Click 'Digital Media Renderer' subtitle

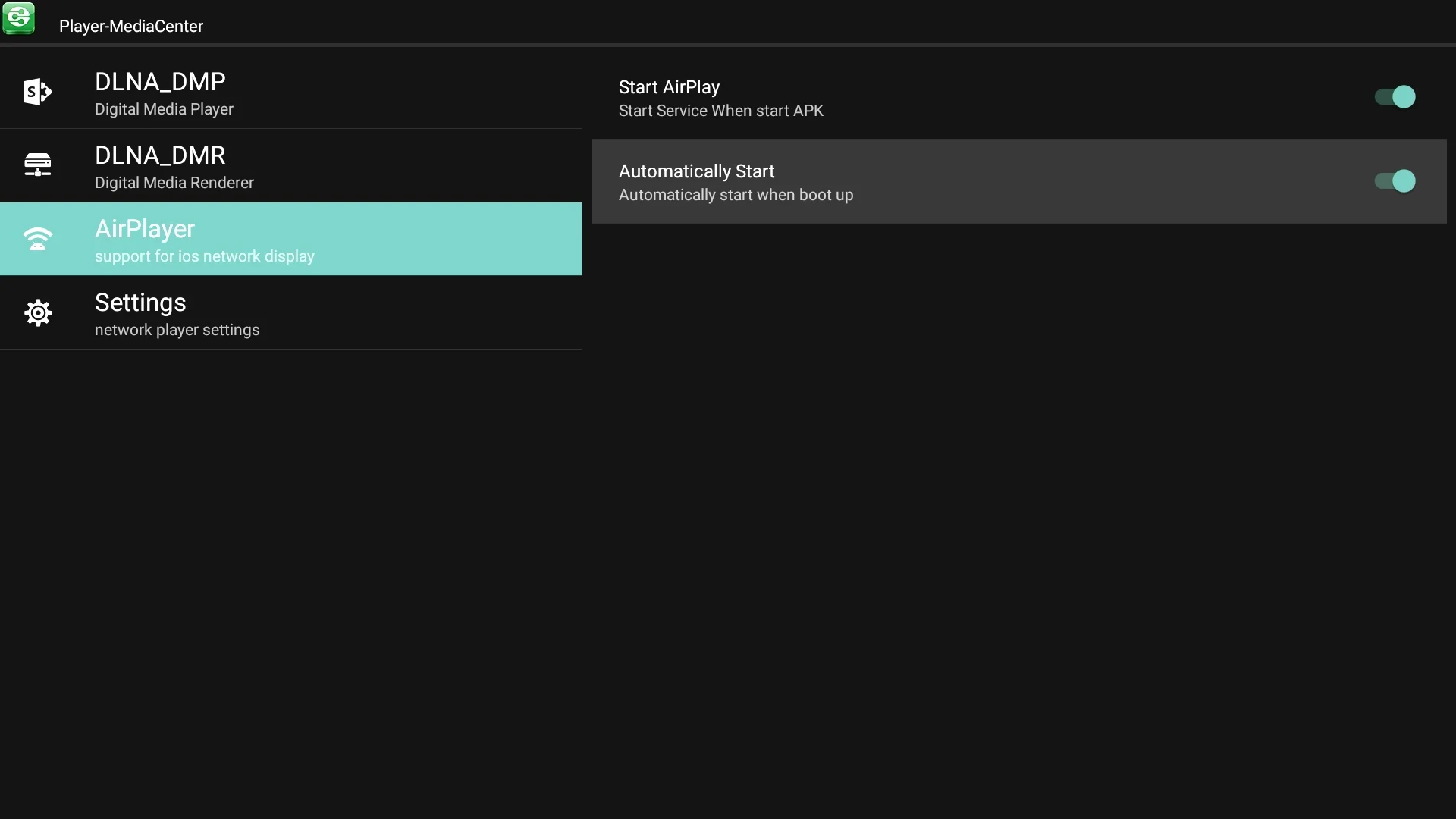click(174, 183)
